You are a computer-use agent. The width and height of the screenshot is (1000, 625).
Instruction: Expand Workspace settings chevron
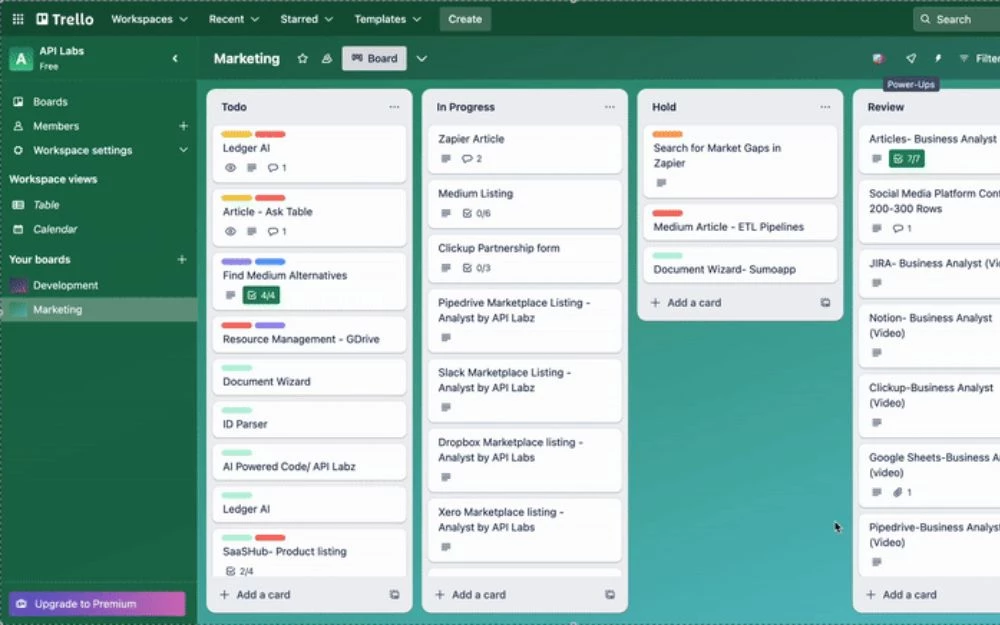click(x=183, y=151)
